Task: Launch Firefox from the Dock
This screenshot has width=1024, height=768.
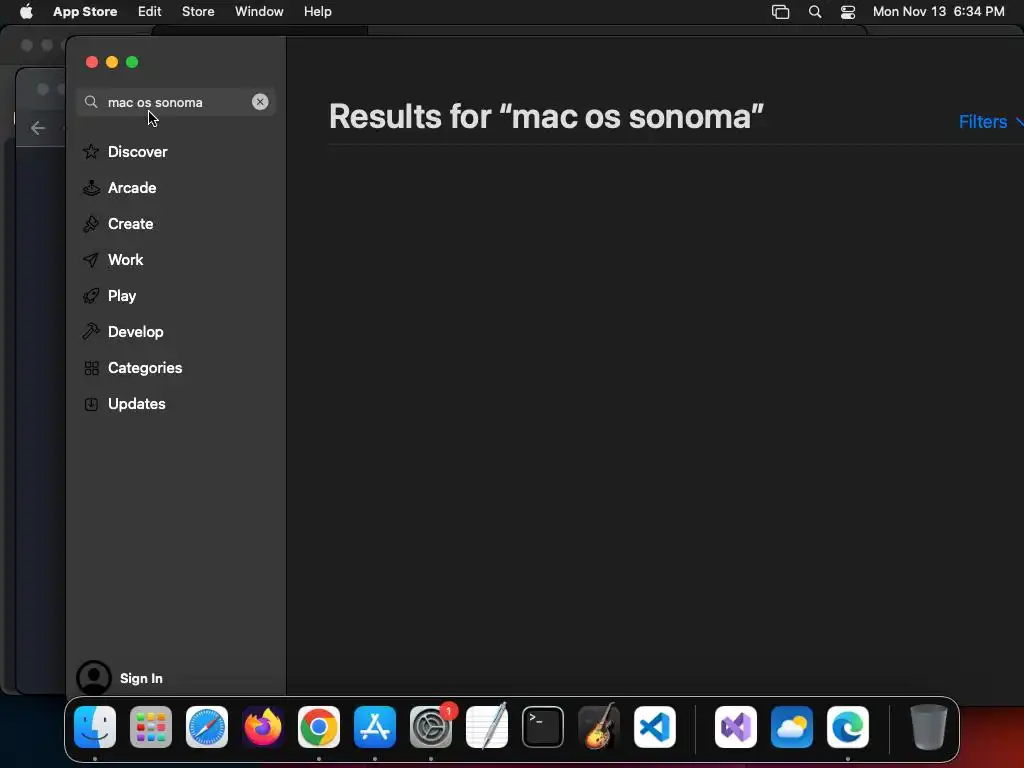Action: (x=263, y=727)
